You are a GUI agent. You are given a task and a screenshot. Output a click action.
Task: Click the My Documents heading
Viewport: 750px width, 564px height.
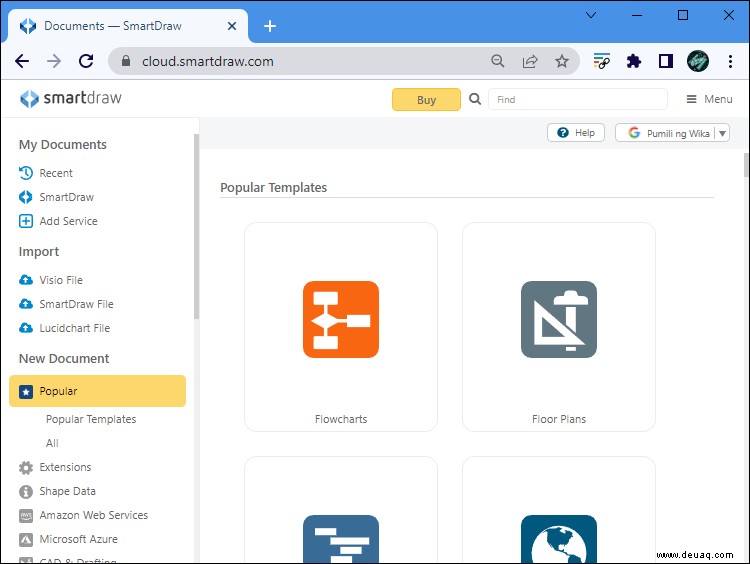pos(63,144)
